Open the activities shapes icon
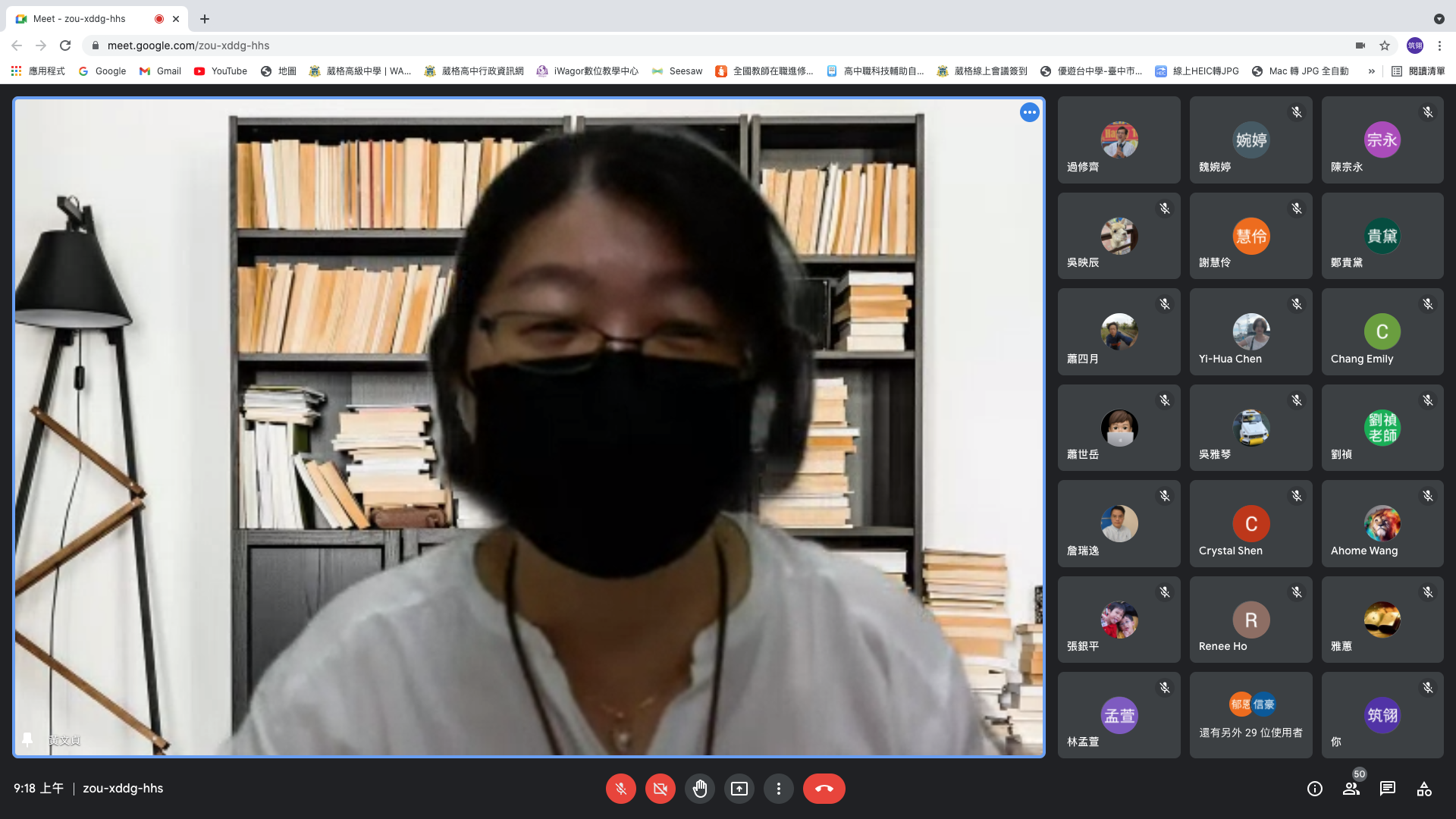 (1423, 789)
